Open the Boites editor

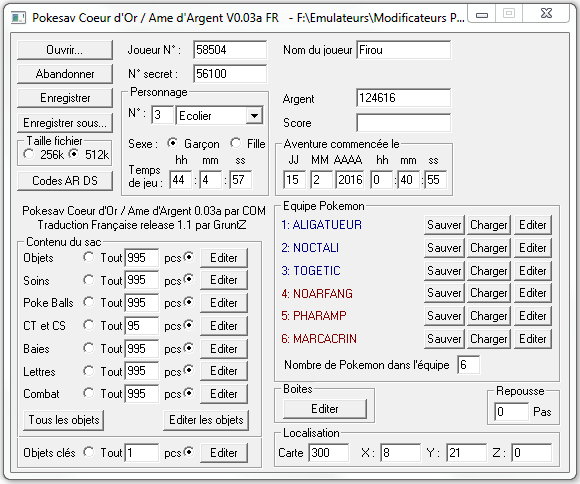coord(325,409)
